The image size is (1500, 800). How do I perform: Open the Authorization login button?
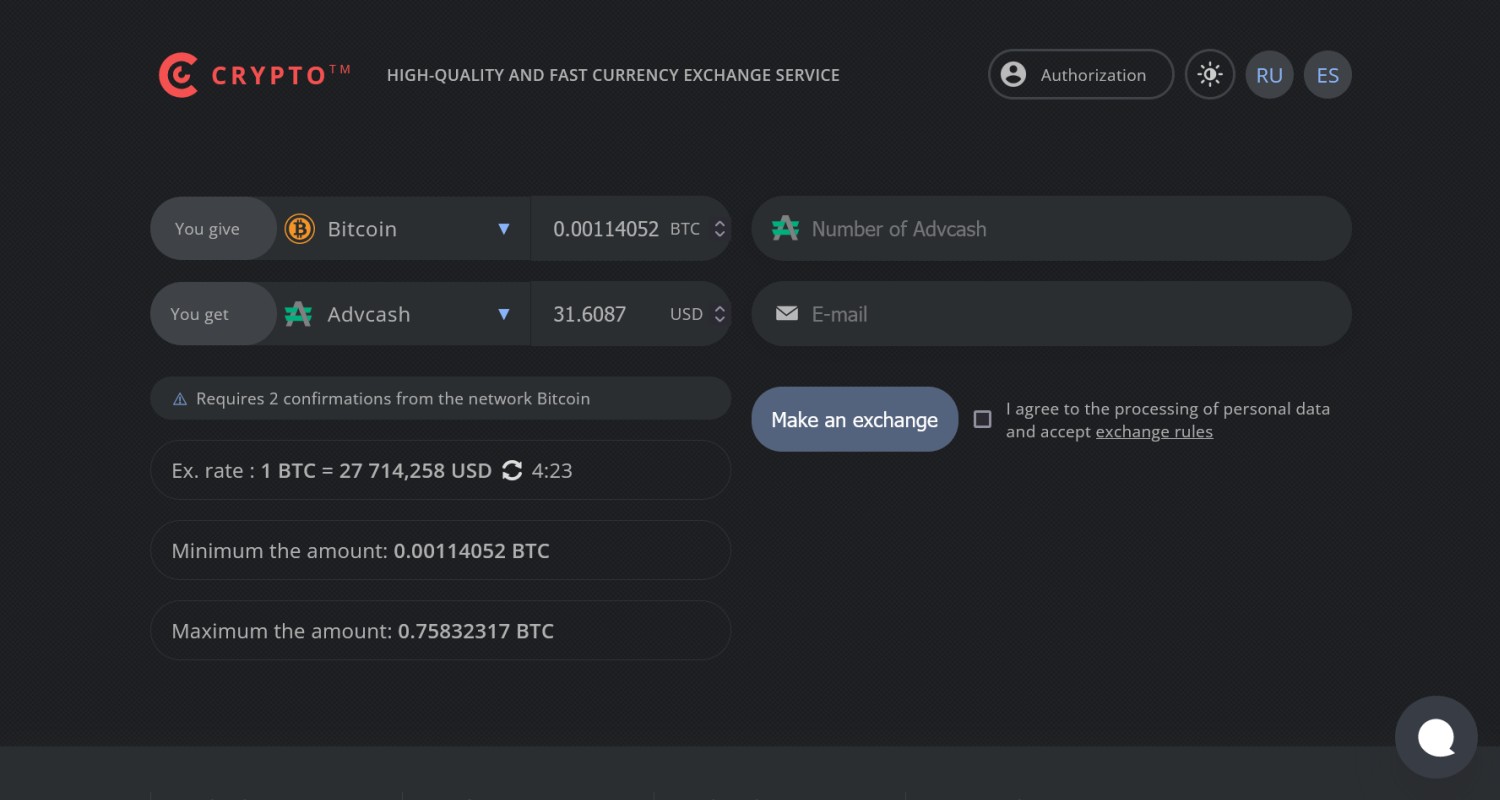pyautogui.click(x=1081, y=75)
